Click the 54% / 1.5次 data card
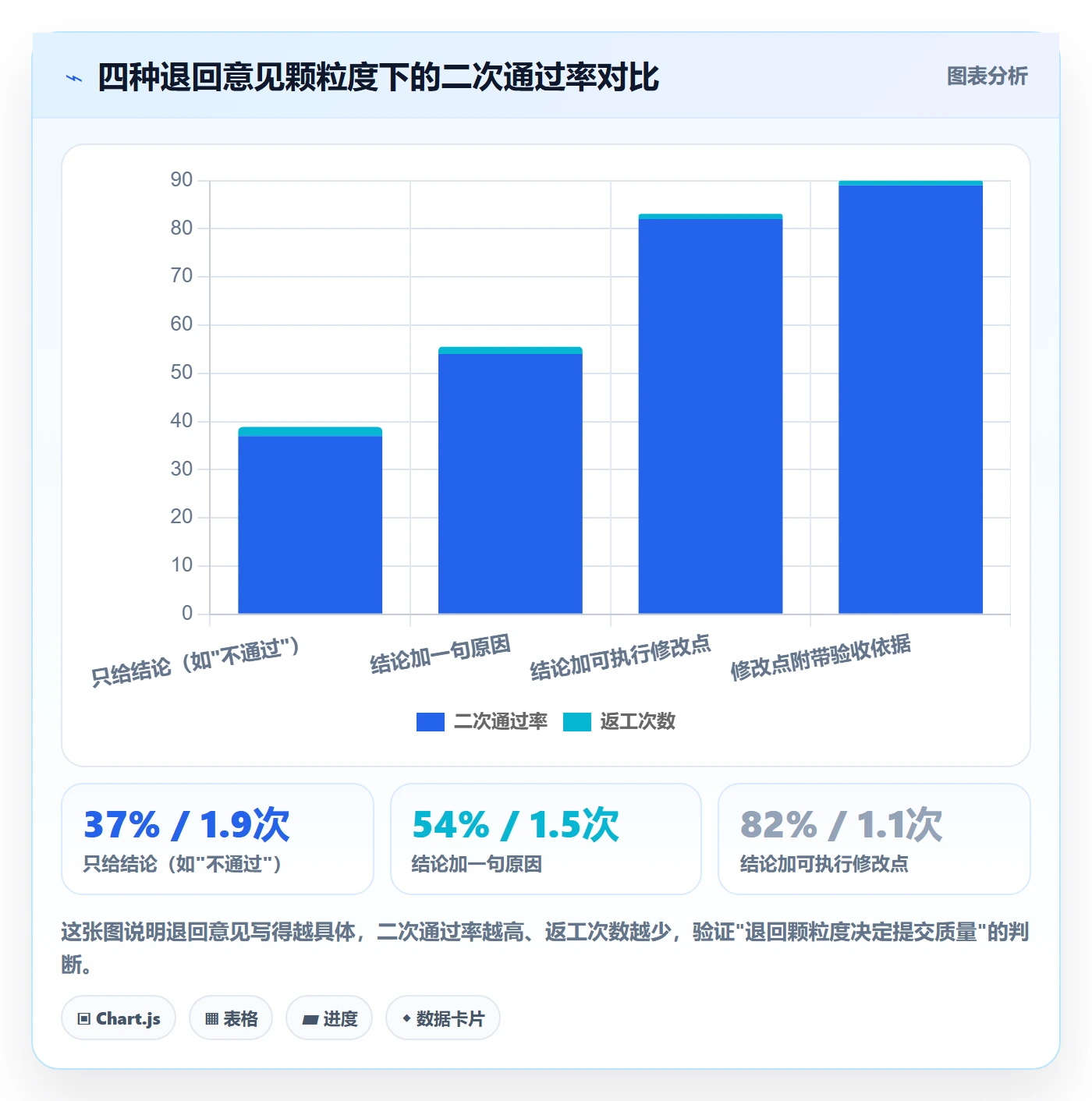This screenshot has height=1101, width=1092. tap(546, 839)
